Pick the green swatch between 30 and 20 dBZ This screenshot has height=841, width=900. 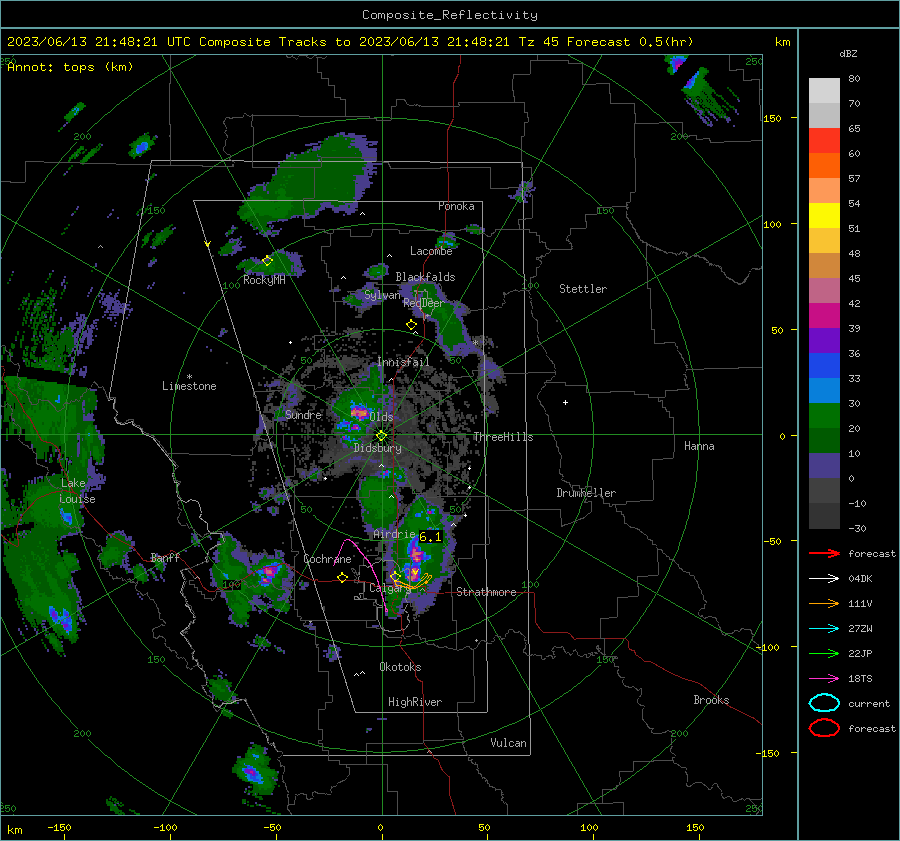pos(824,416)
